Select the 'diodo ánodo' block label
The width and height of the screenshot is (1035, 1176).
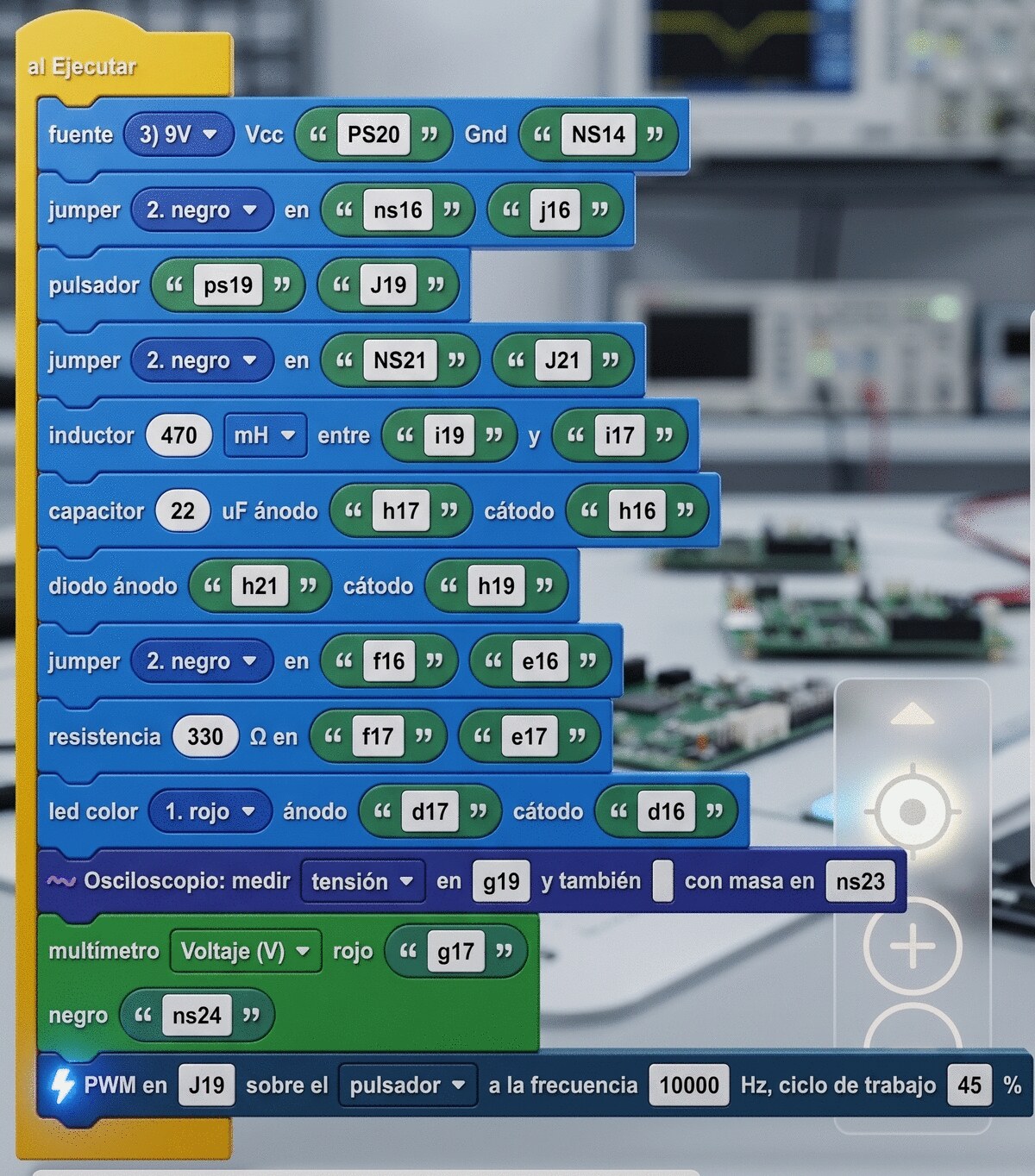pos(112,586)
